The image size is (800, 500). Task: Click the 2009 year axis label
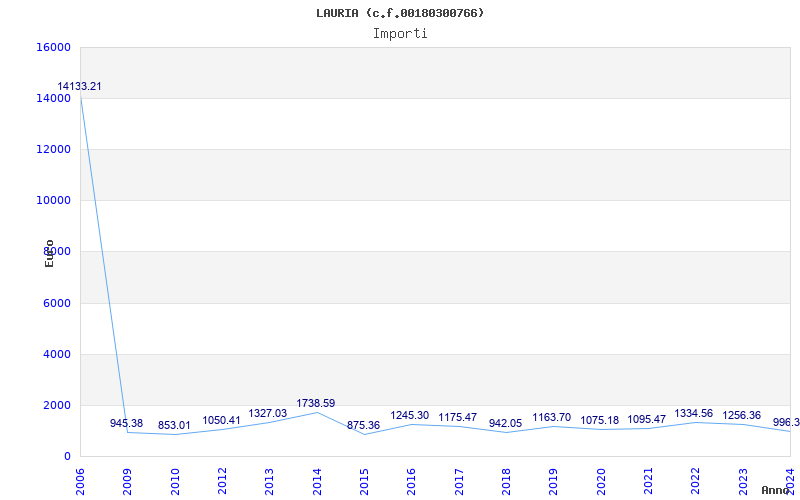point(128,481)
